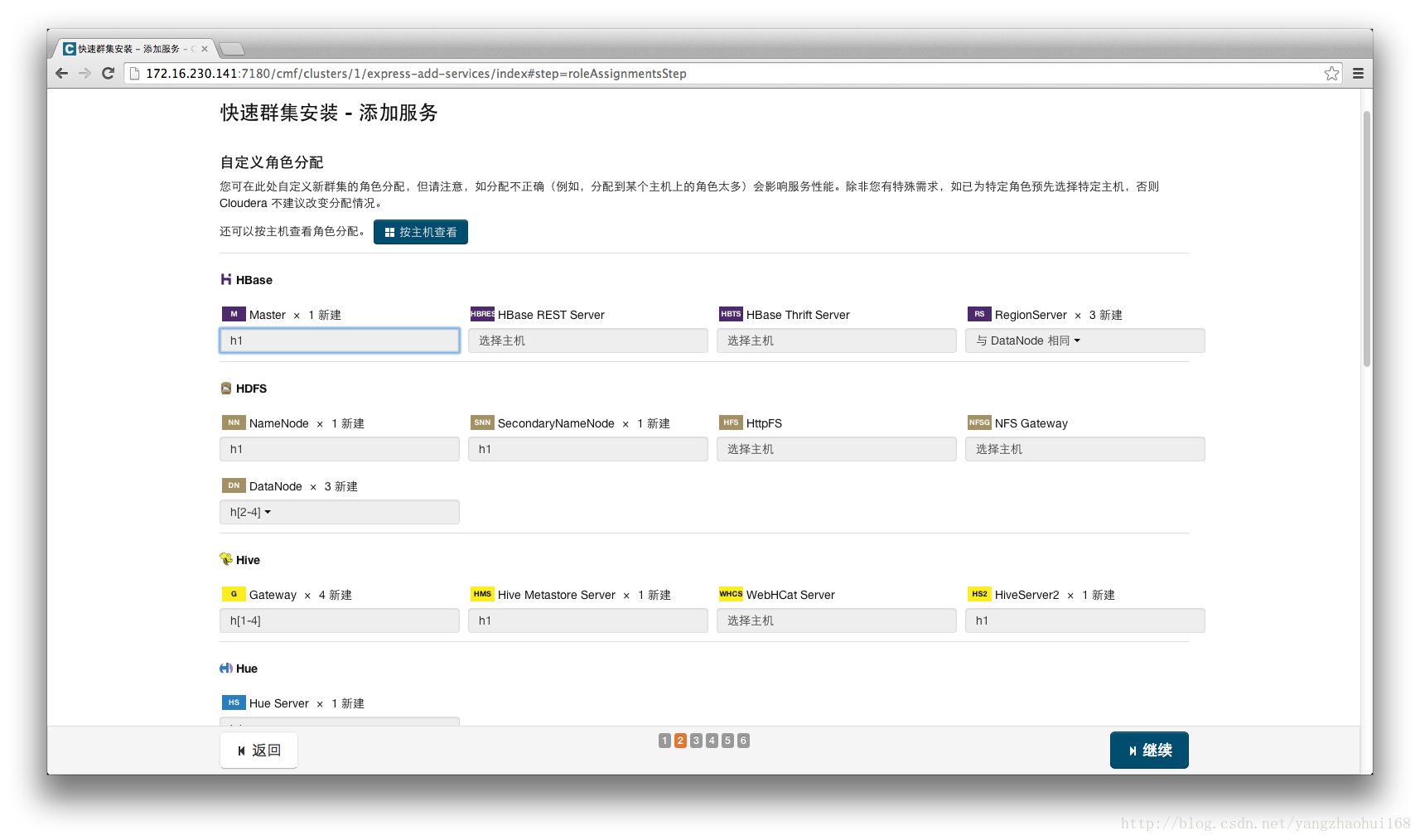Click the HS2 HiveServer2 badge

coord(979,594)
